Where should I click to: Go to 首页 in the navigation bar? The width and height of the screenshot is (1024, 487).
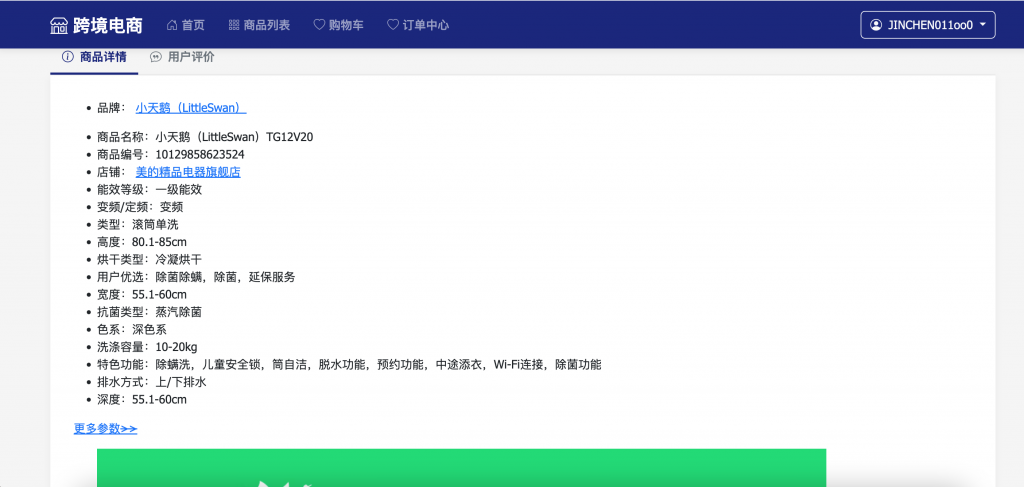(x=186, y=25)
